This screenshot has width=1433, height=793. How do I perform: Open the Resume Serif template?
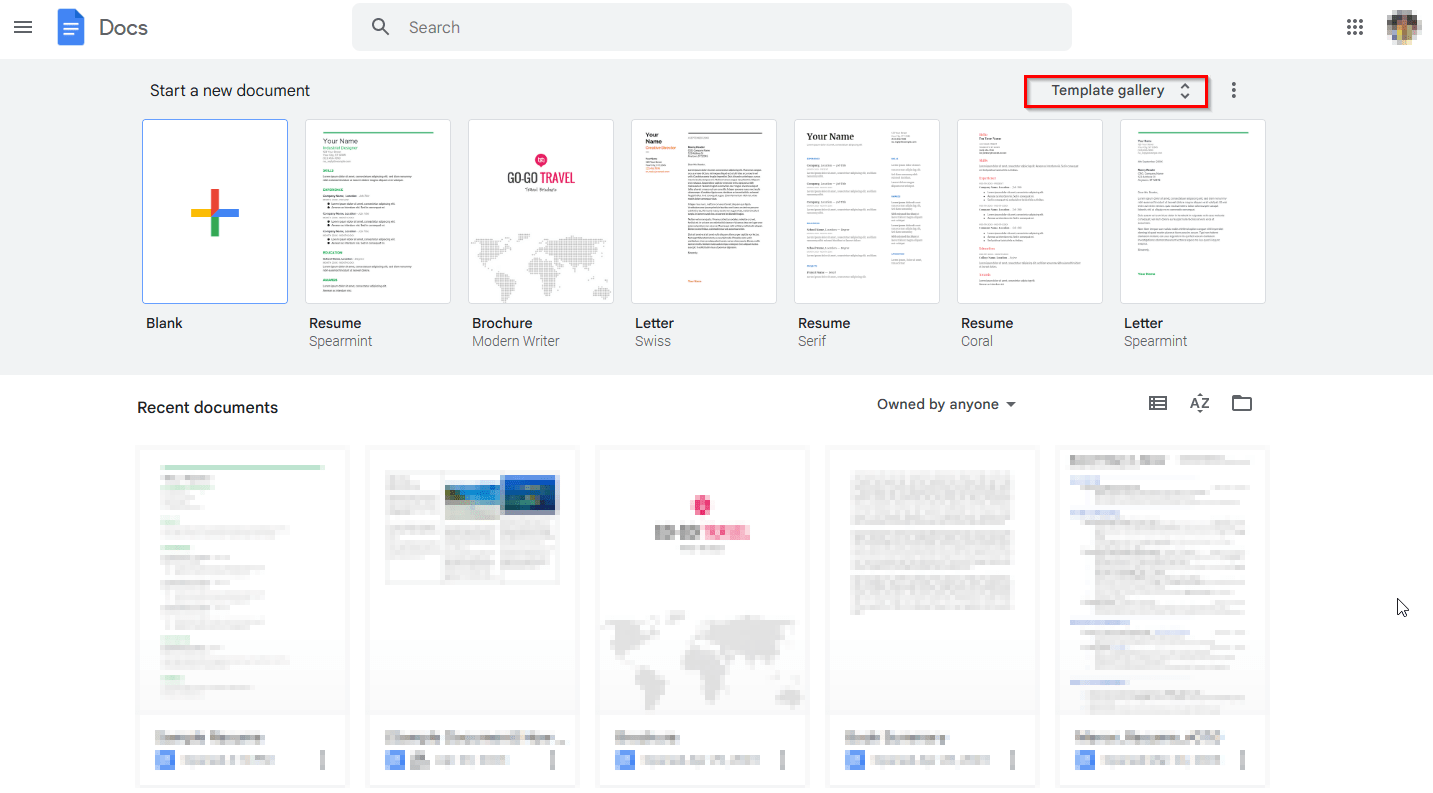(x=867, y=211)
